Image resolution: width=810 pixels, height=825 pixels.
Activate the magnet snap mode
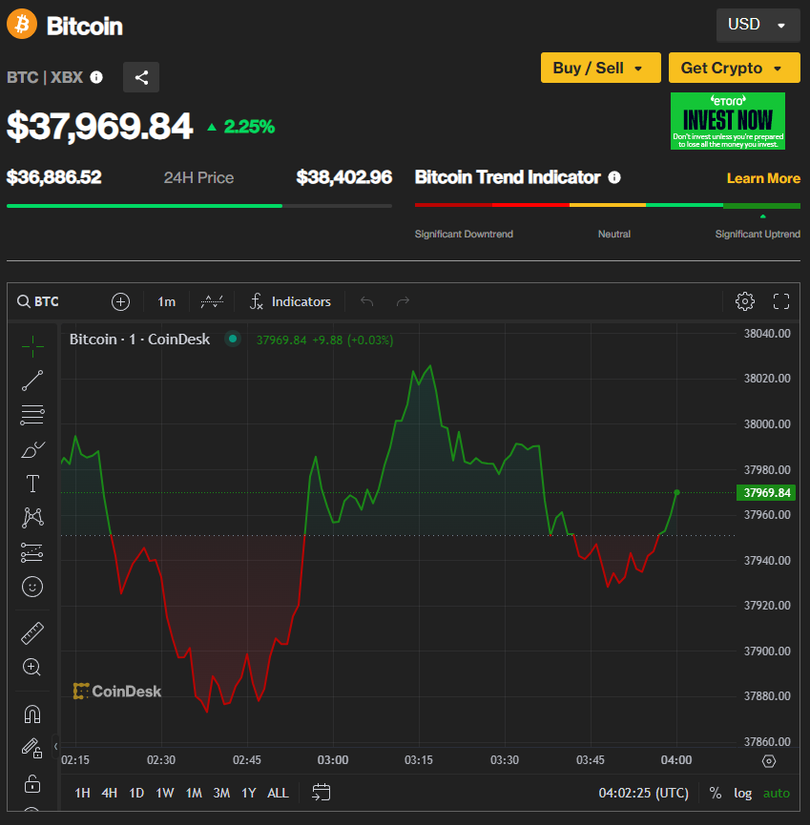coord(32,714)
